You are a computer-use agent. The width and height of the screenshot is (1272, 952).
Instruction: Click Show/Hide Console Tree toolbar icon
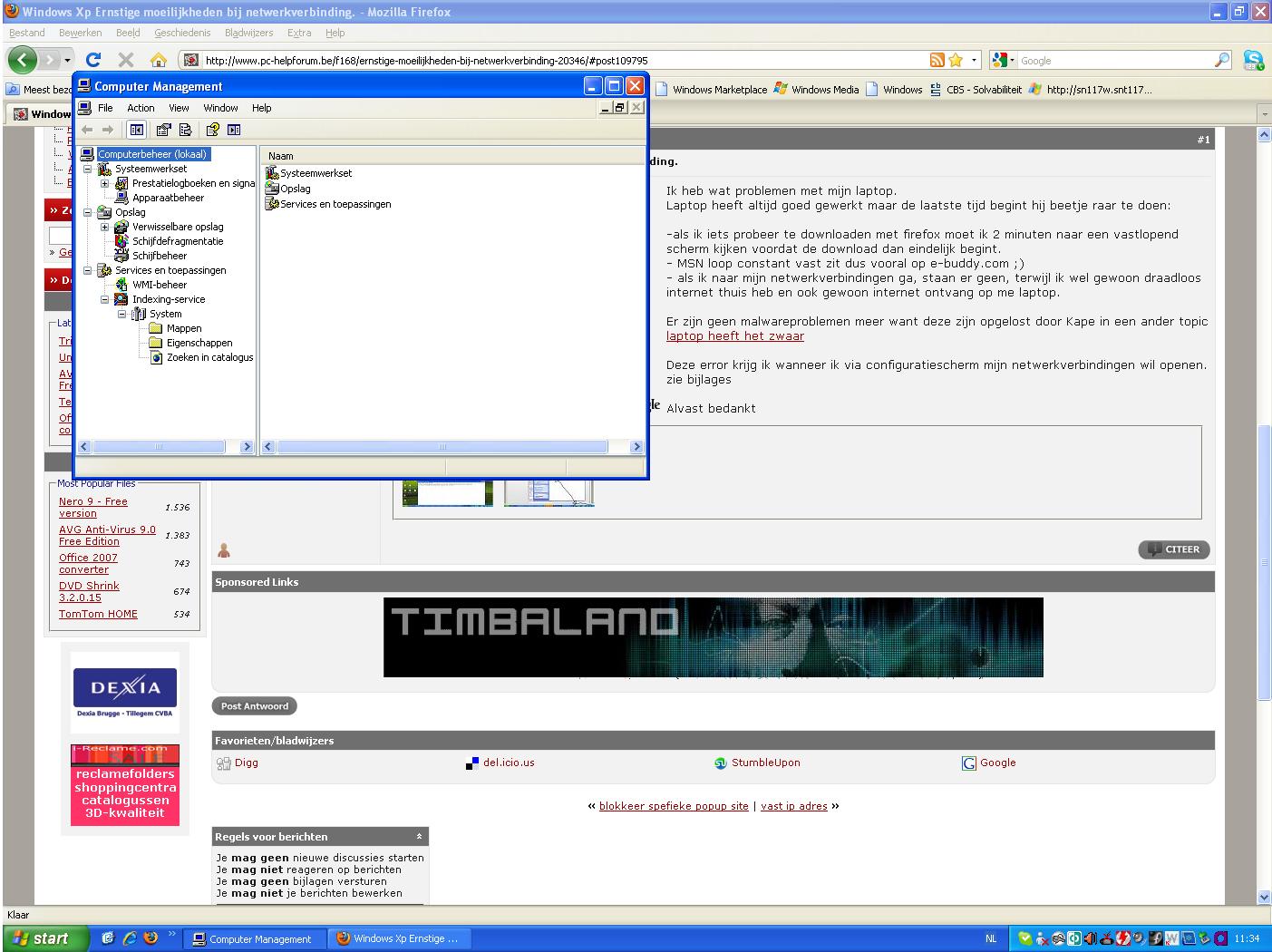[137, 130]
